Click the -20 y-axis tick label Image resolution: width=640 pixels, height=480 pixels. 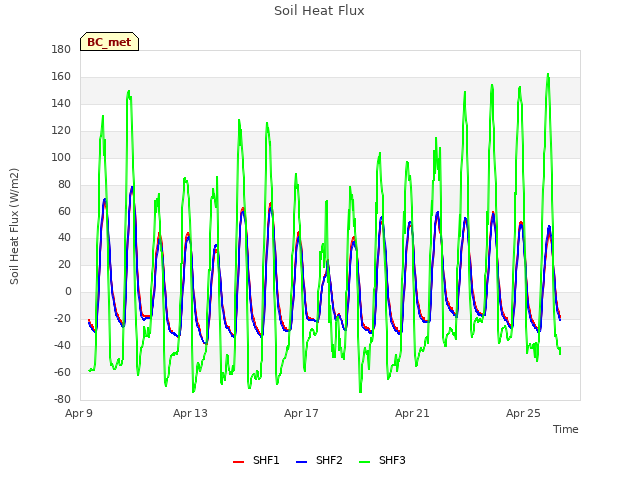click(x=62, y=318)
